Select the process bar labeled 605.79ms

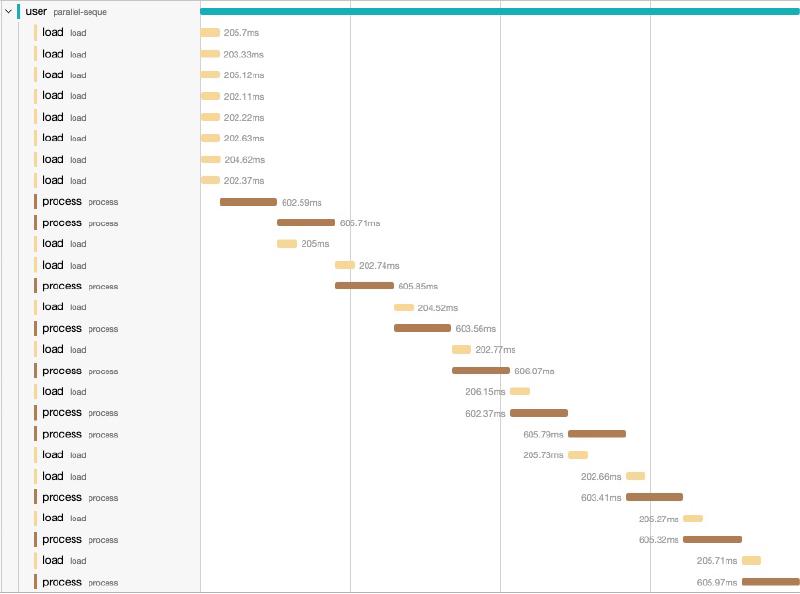coord(597,434)
